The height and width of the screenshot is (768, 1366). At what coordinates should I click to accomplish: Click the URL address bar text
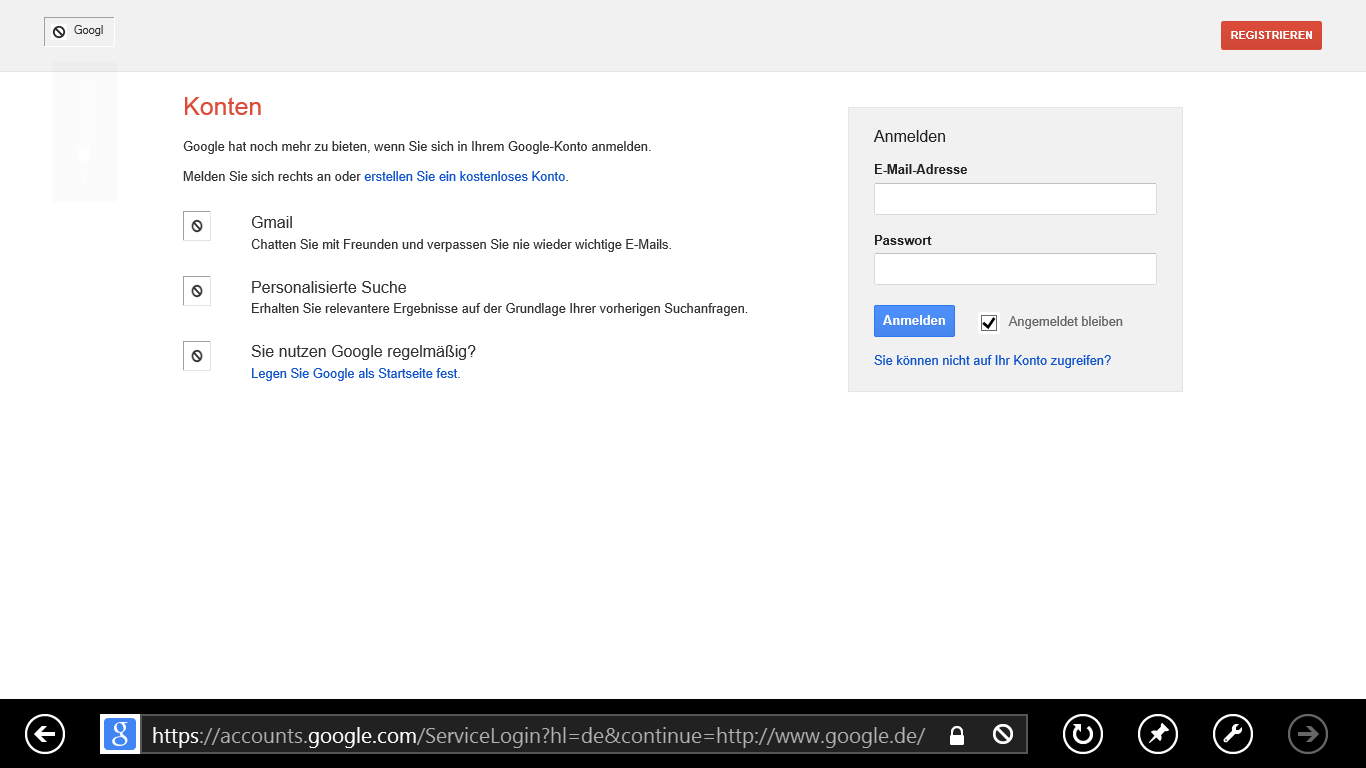[x=538, y=736]
